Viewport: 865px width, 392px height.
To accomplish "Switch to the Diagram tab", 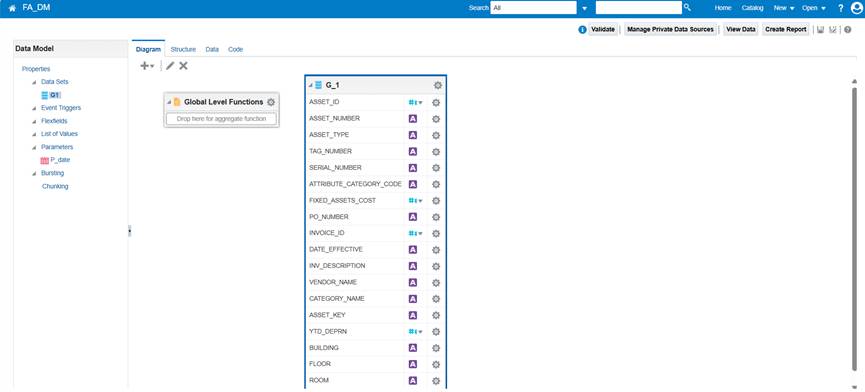I will point(148,49).
